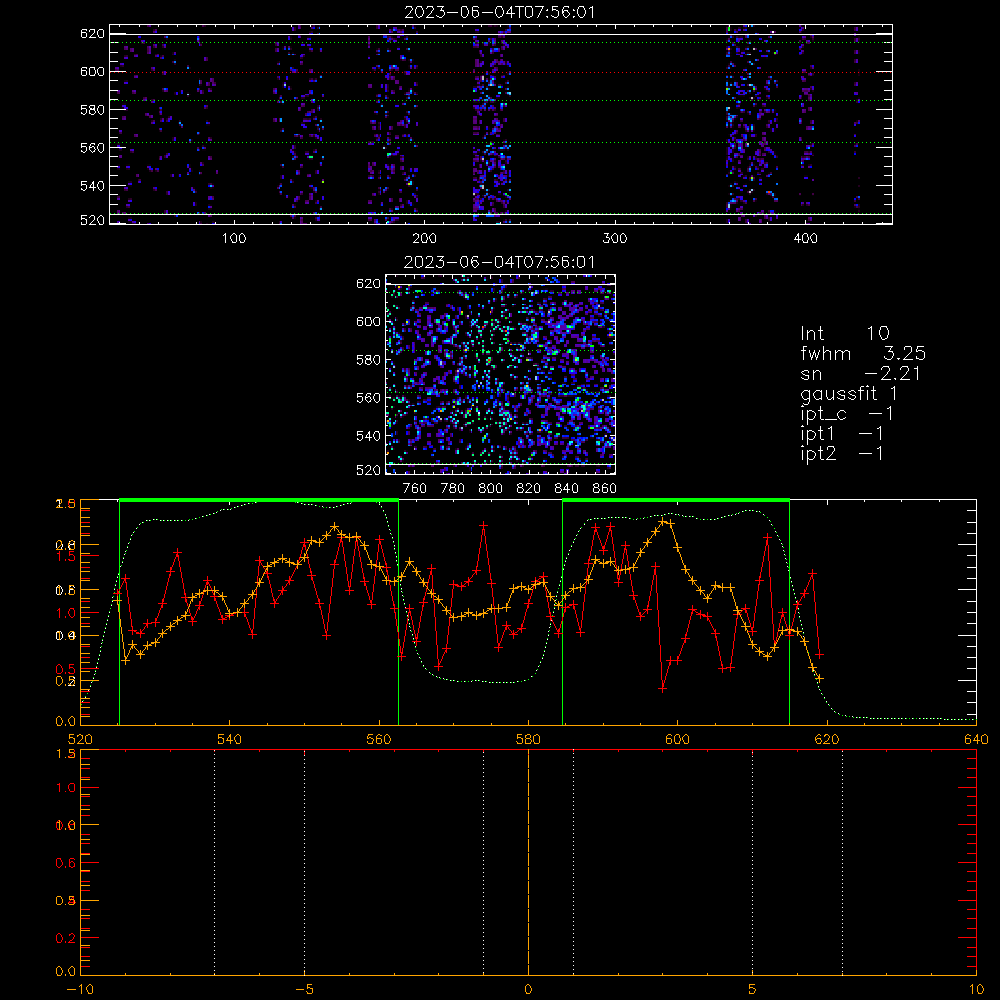Click the 800 tick label under the middle image
Image resolution: width=1000 pixels, height=1000 pixels.
[x=490, y=489]
